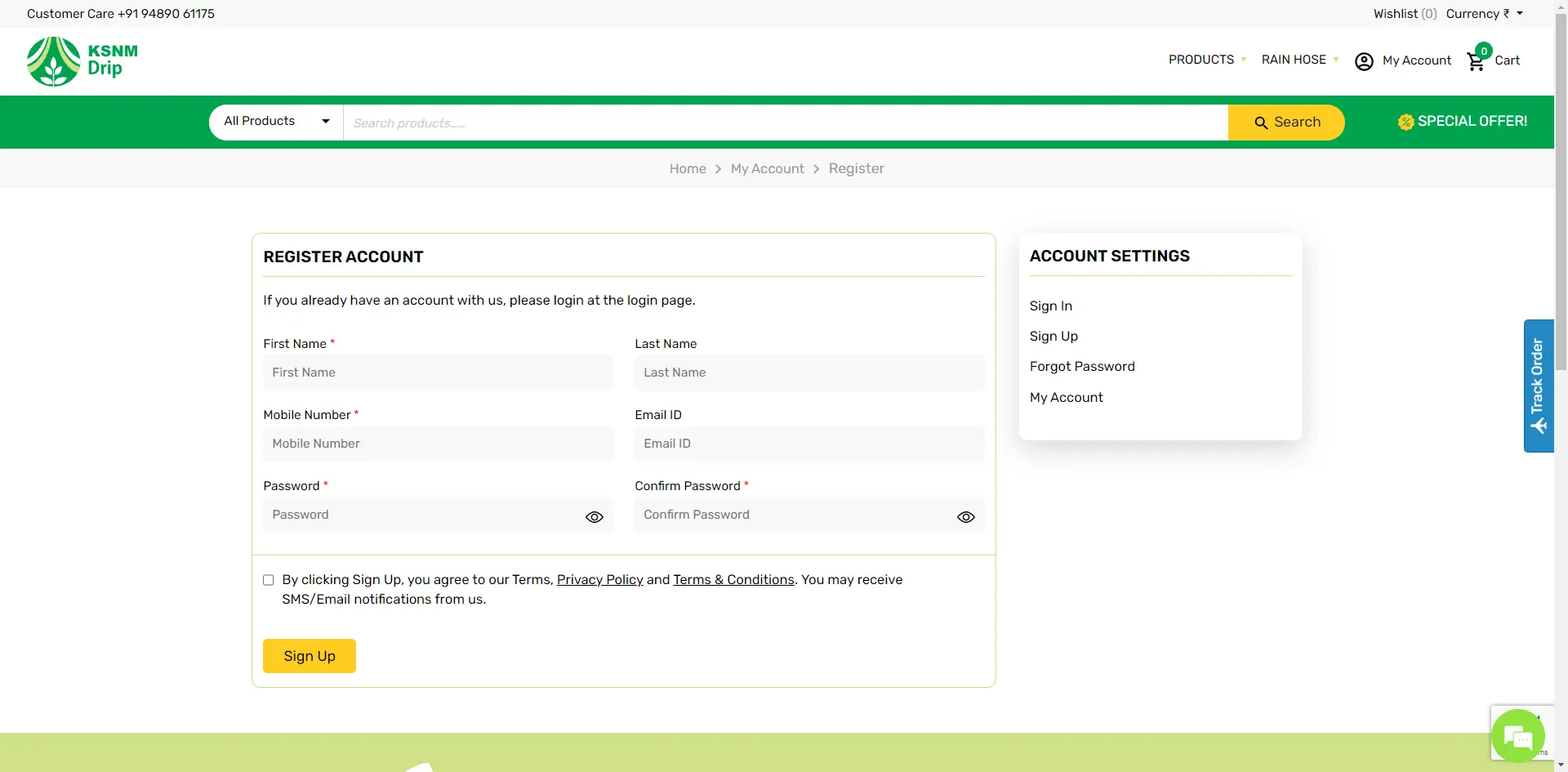Open the shopping cart icon

pyautogui.click(x=1476, y=61)
